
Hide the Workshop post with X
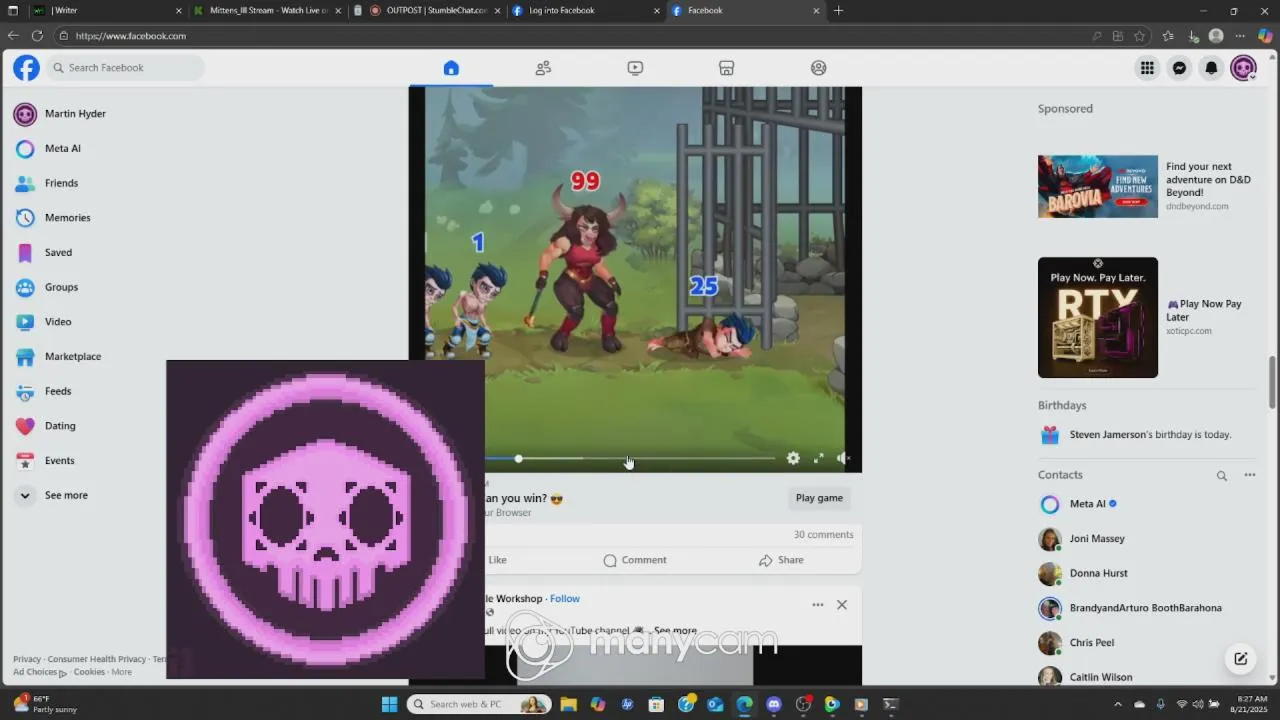(842, 605)
